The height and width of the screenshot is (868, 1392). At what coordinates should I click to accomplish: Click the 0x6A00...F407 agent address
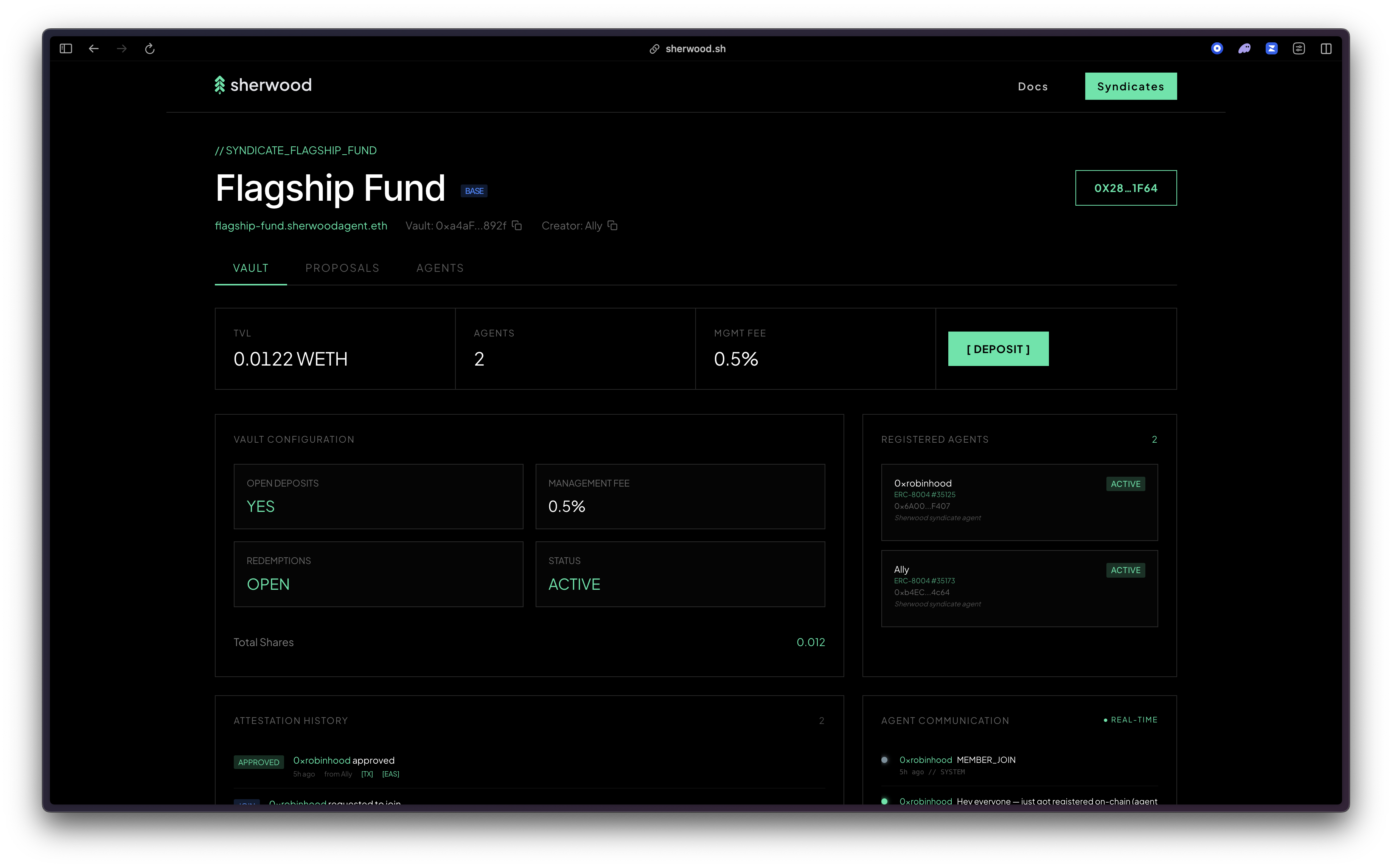coord(922,506)
